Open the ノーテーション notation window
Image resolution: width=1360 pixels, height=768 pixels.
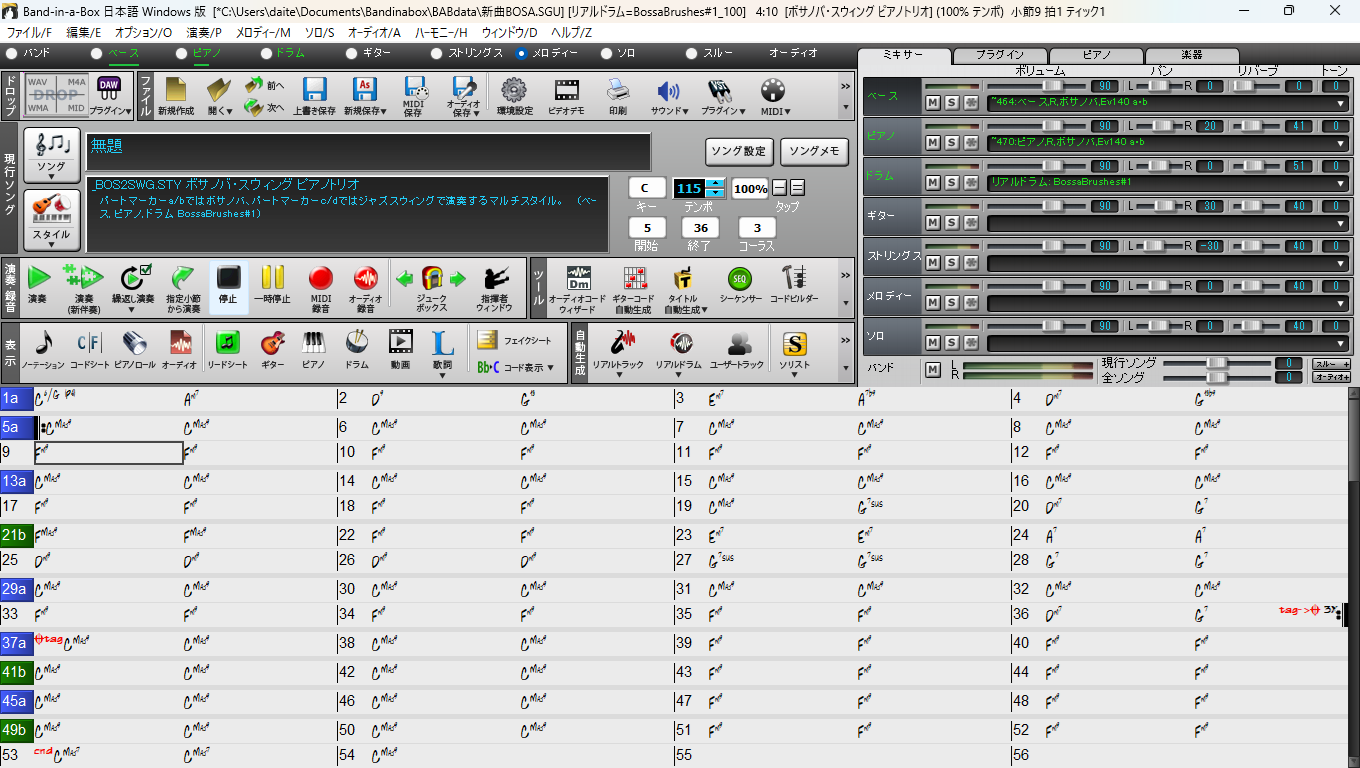pos(43,349)
